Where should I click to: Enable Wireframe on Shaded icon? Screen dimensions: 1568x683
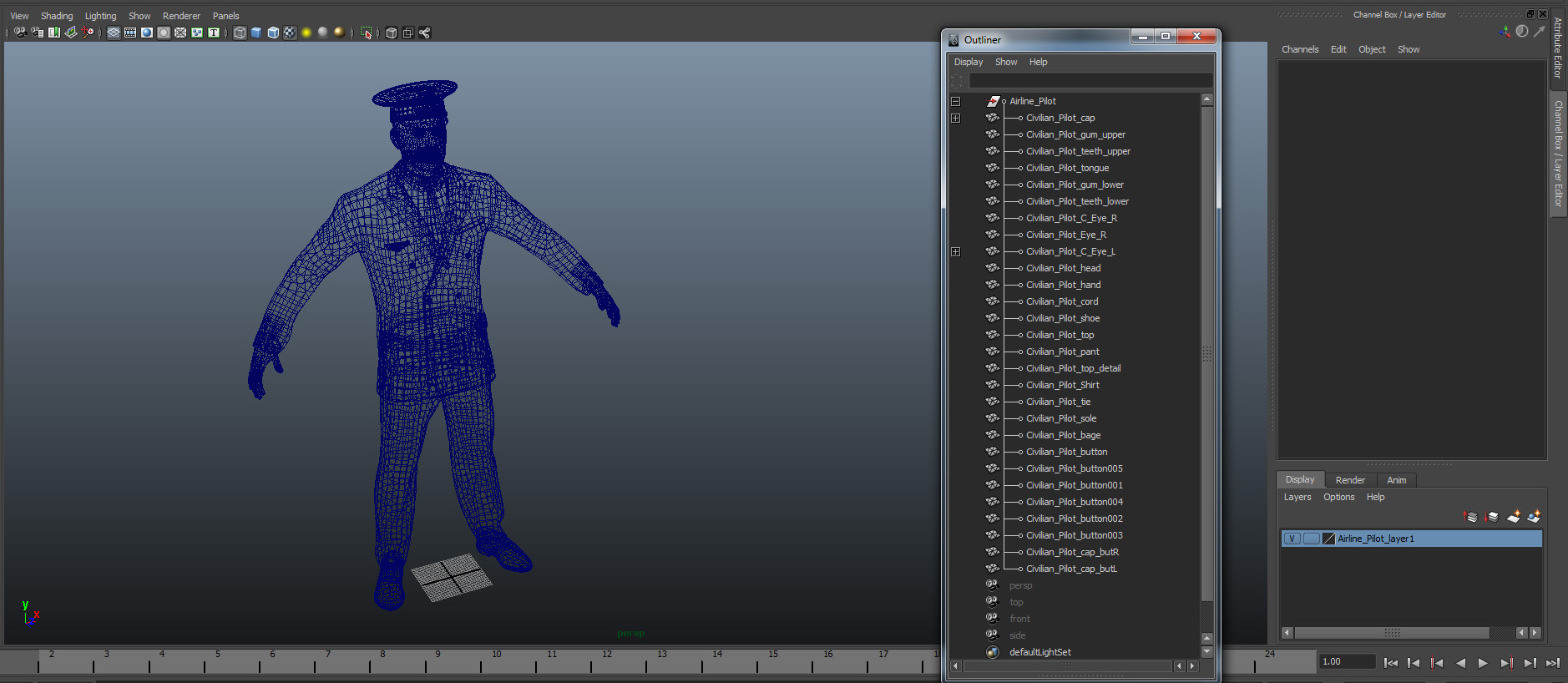273,33
